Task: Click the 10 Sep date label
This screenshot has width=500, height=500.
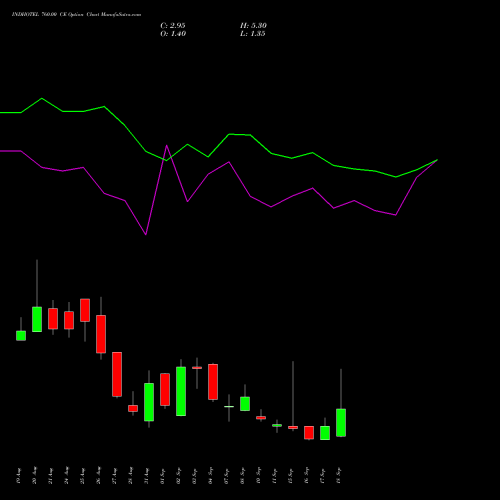Action: pyautogui.click(x=259, y=476)
